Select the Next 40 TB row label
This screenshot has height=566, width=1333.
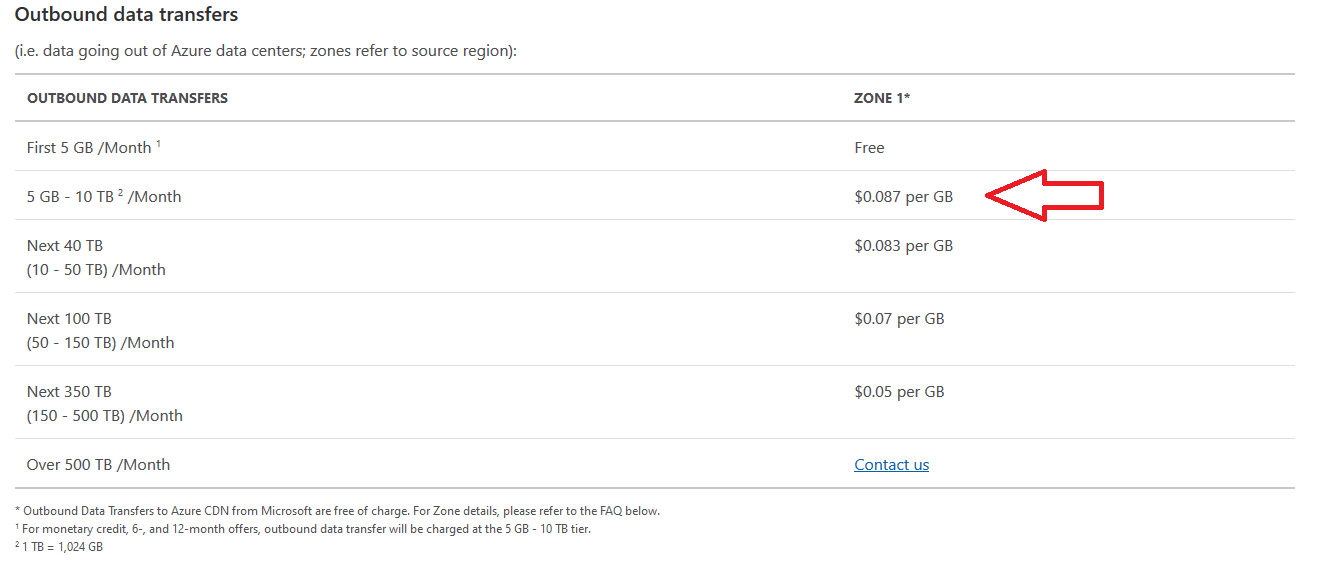96,257
